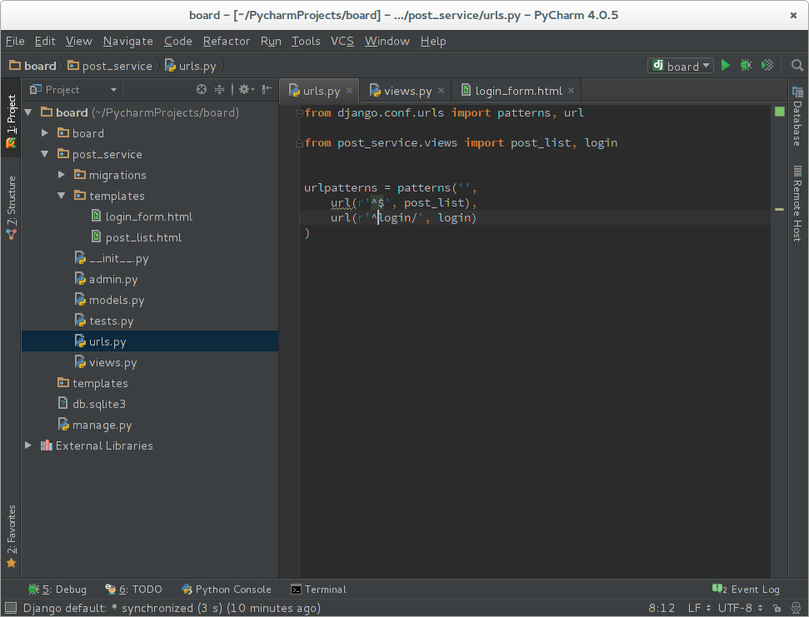Close the views.py tab

click(441, 91)
